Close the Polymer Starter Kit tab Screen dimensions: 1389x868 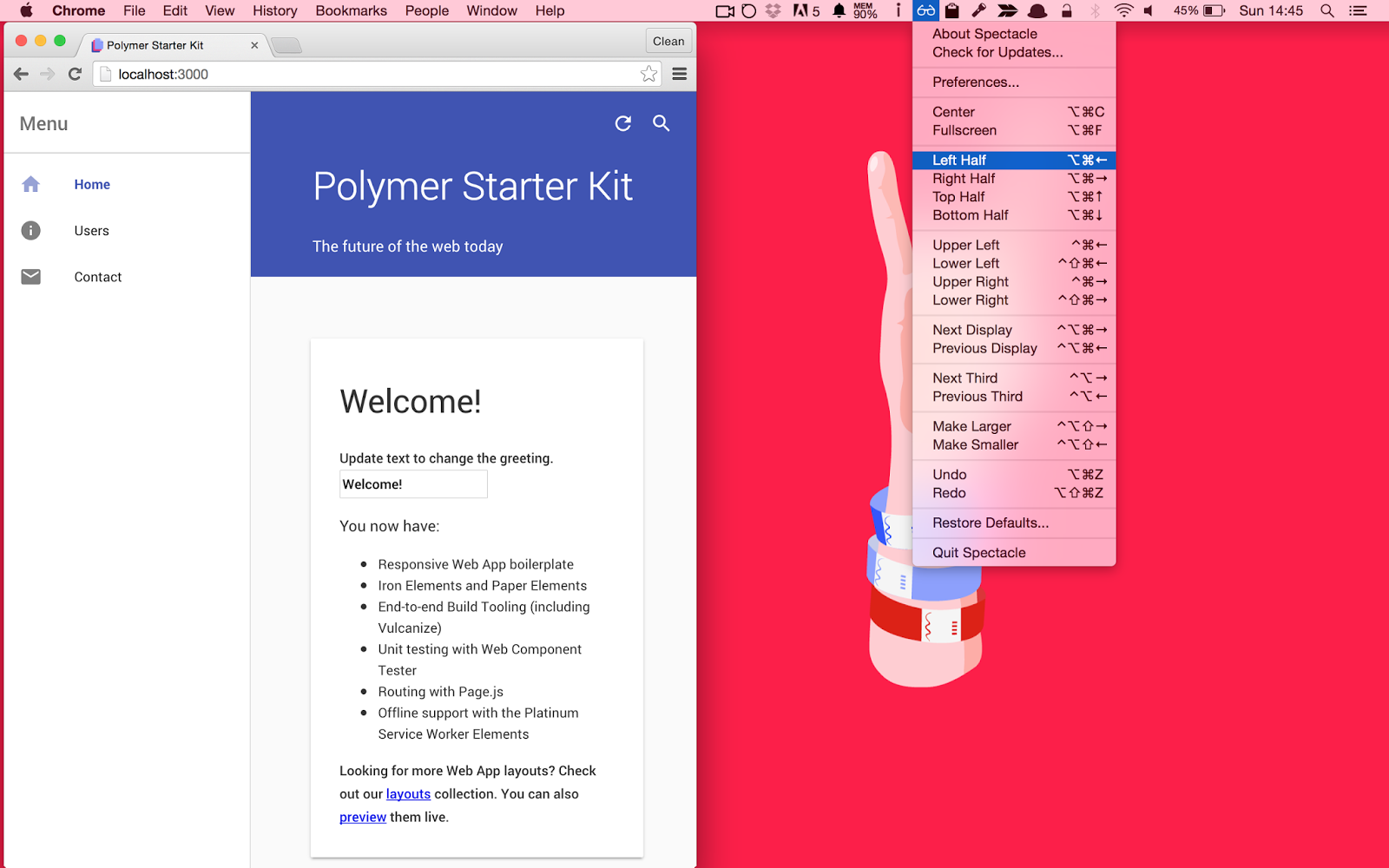coord(254,45)
